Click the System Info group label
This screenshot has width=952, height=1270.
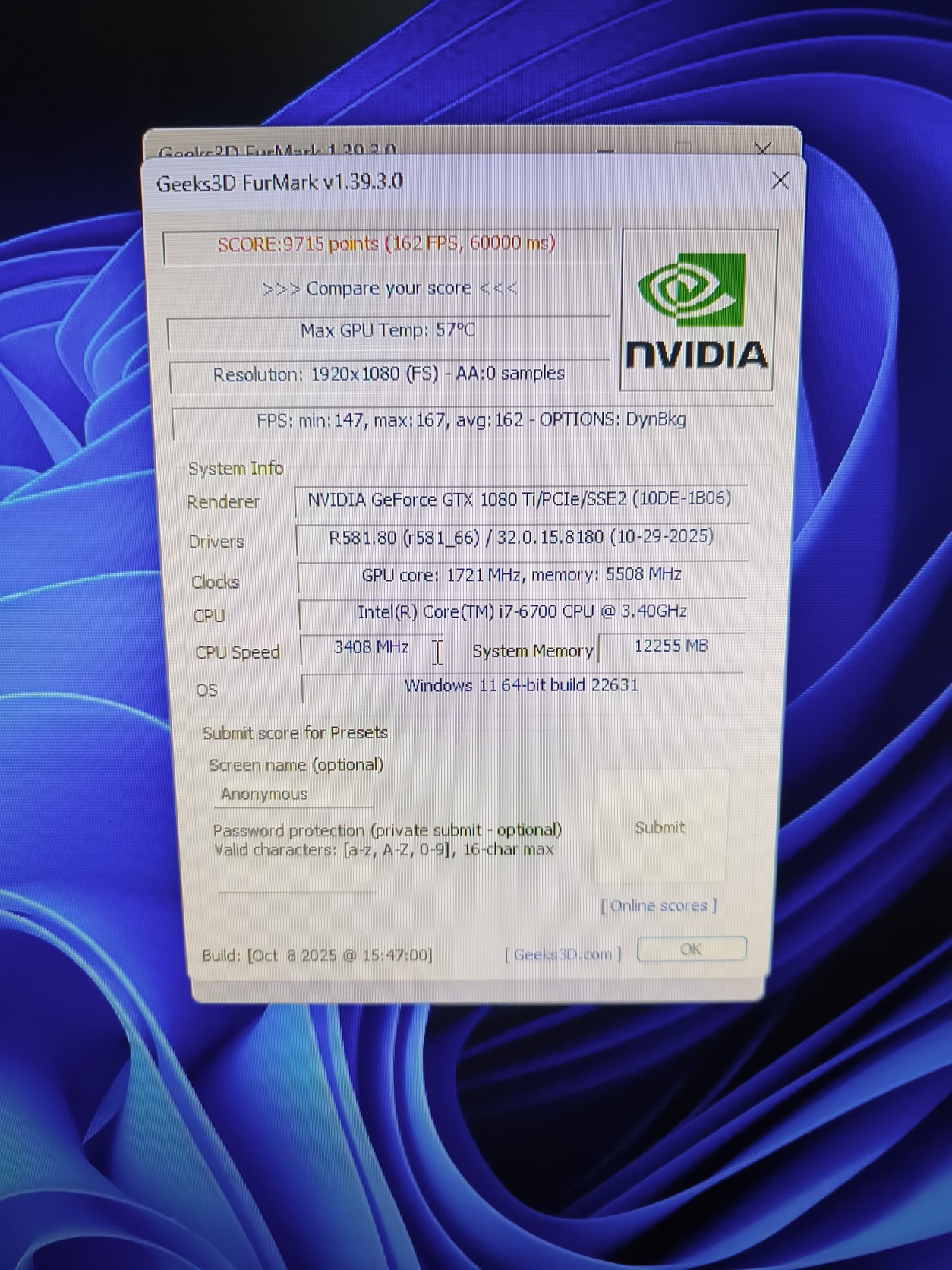click(x=235, y=468)
